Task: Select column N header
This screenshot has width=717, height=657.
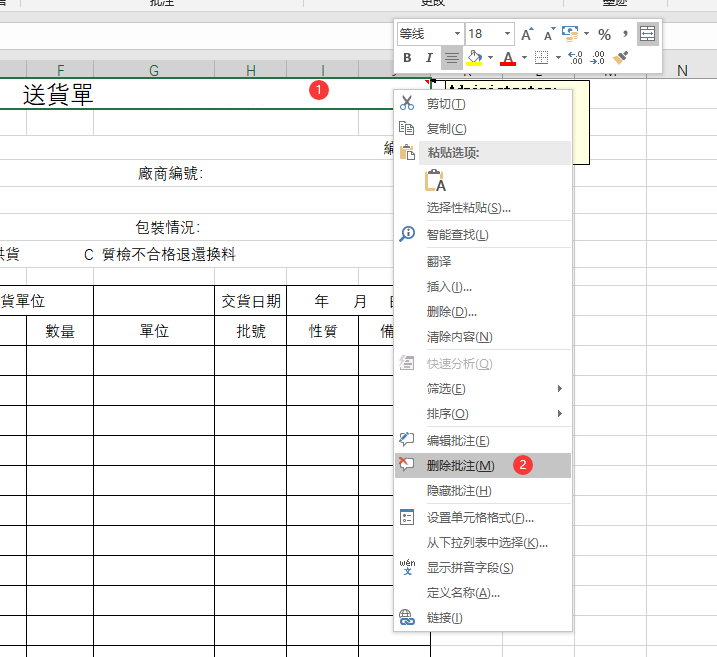Action: coord(682,71)
